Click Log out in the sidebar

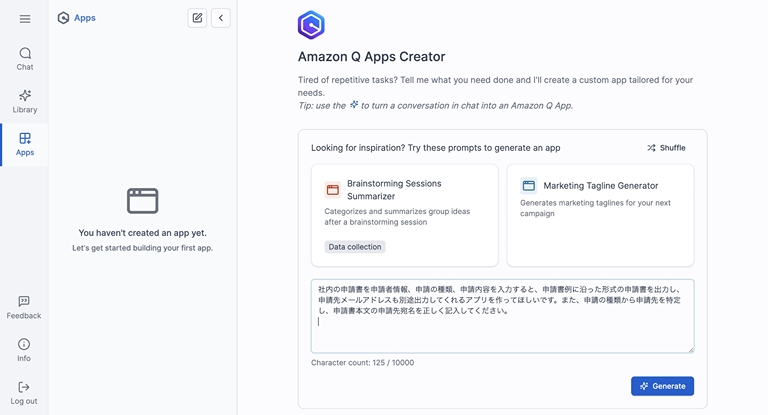tap(24, 393)
